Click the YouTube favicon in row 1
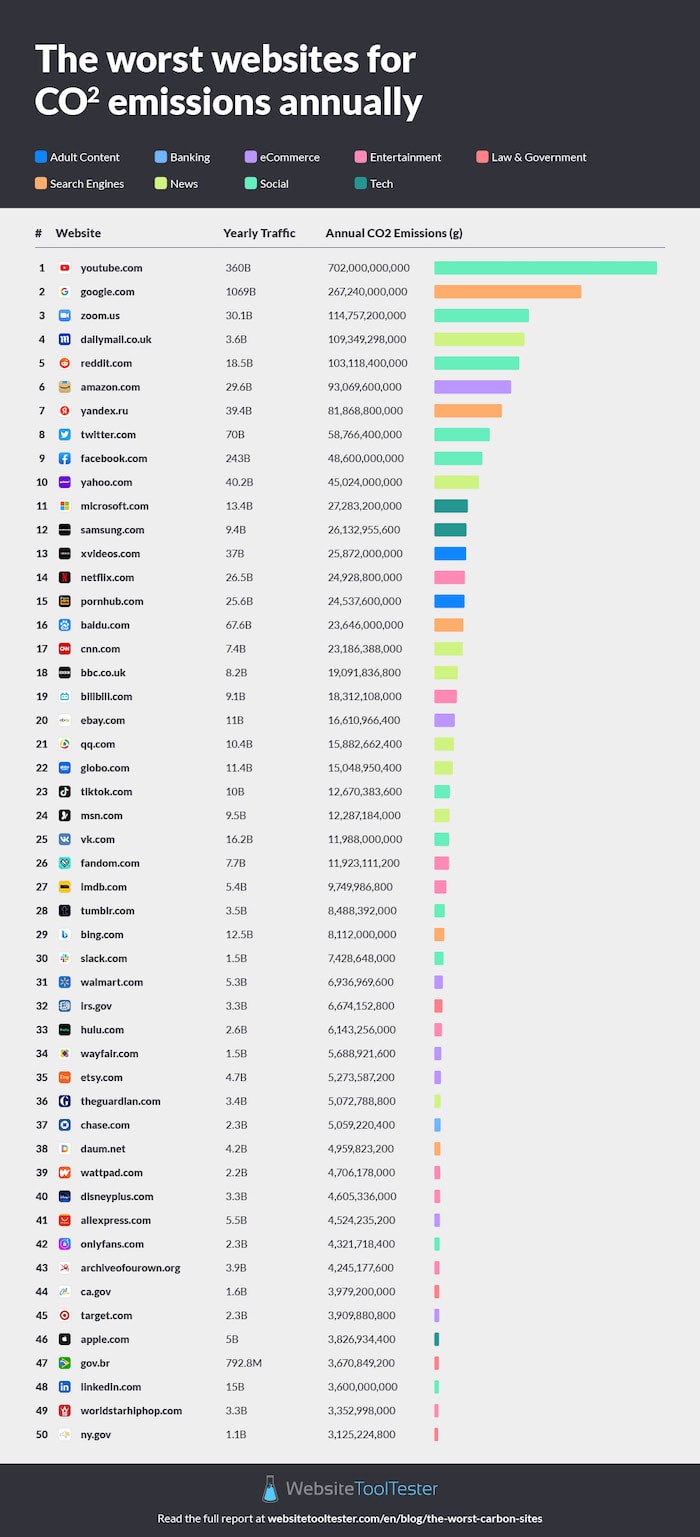 tap(64, 268)
